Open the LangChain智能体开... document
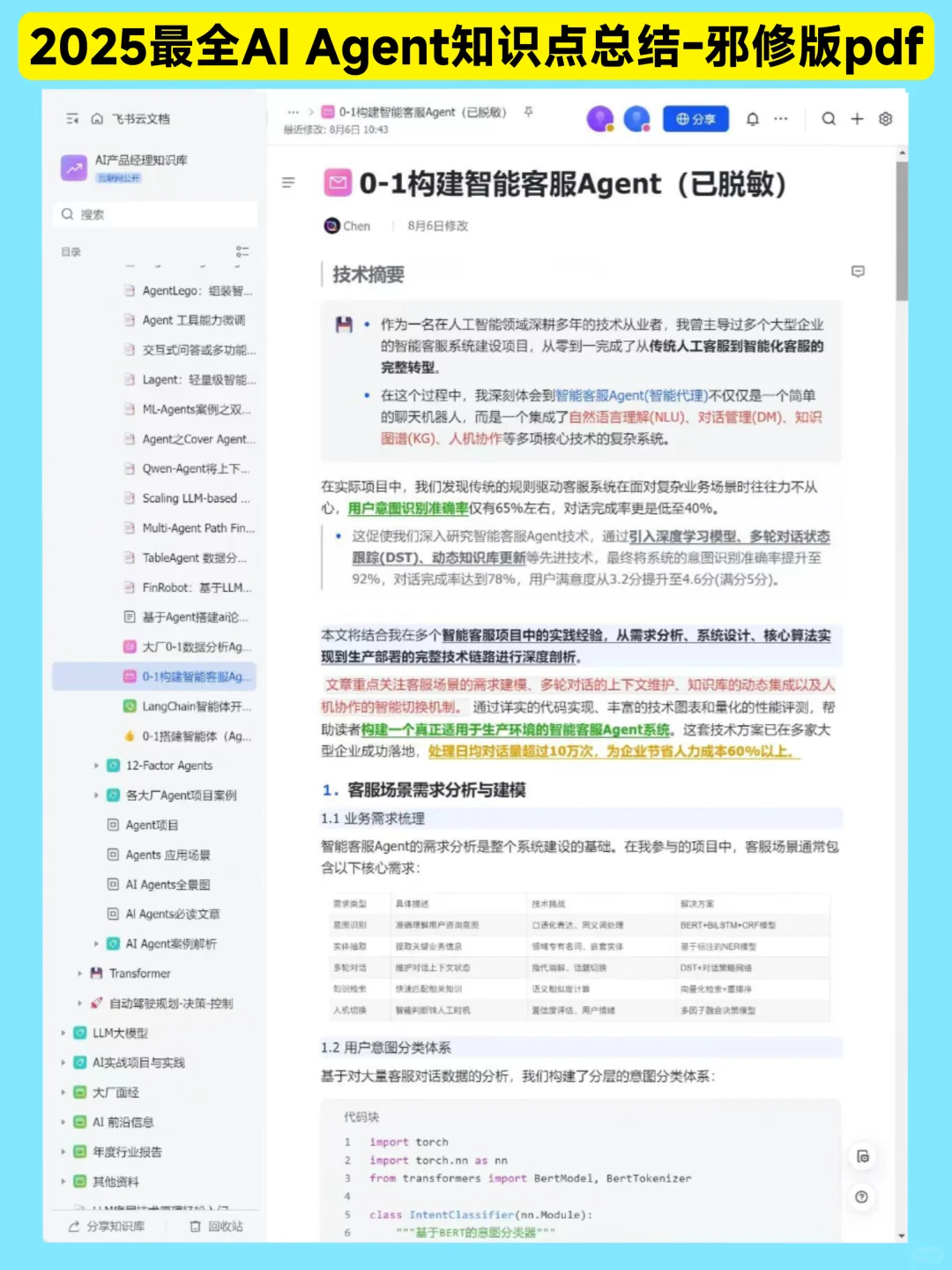 [x=188, y=706]
